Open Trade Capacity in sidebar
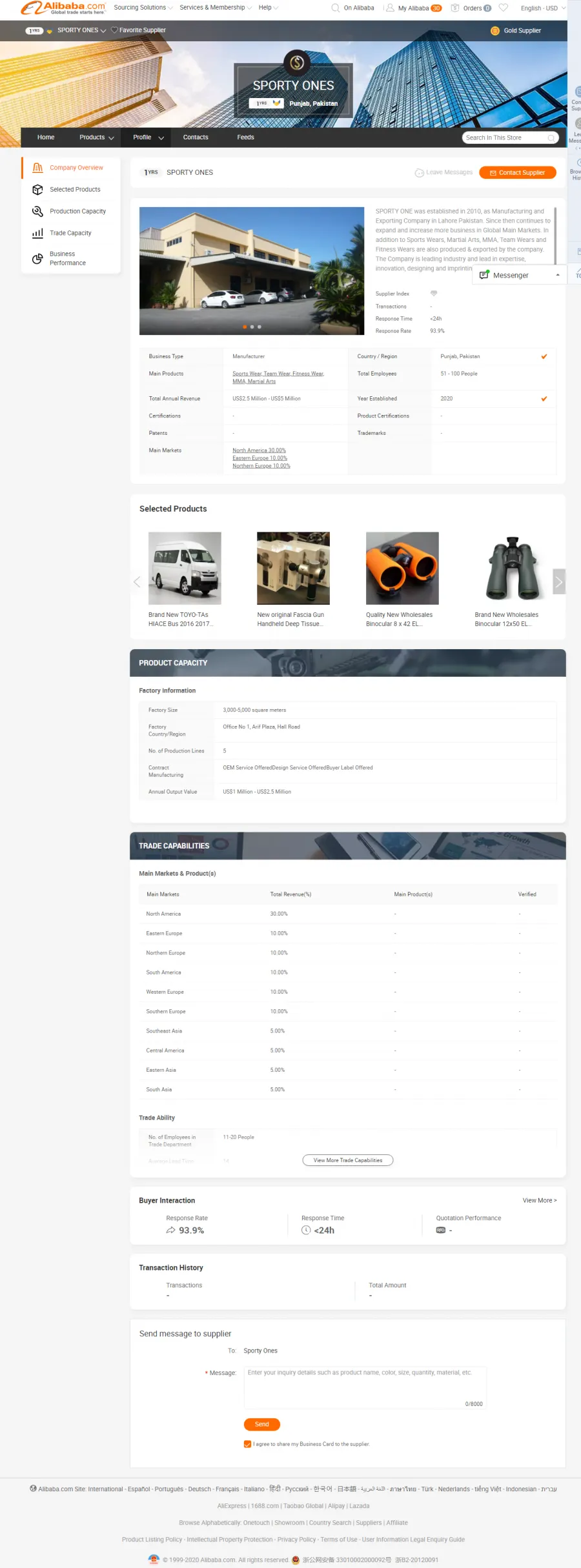581x1568 pixels. (70, 234)
